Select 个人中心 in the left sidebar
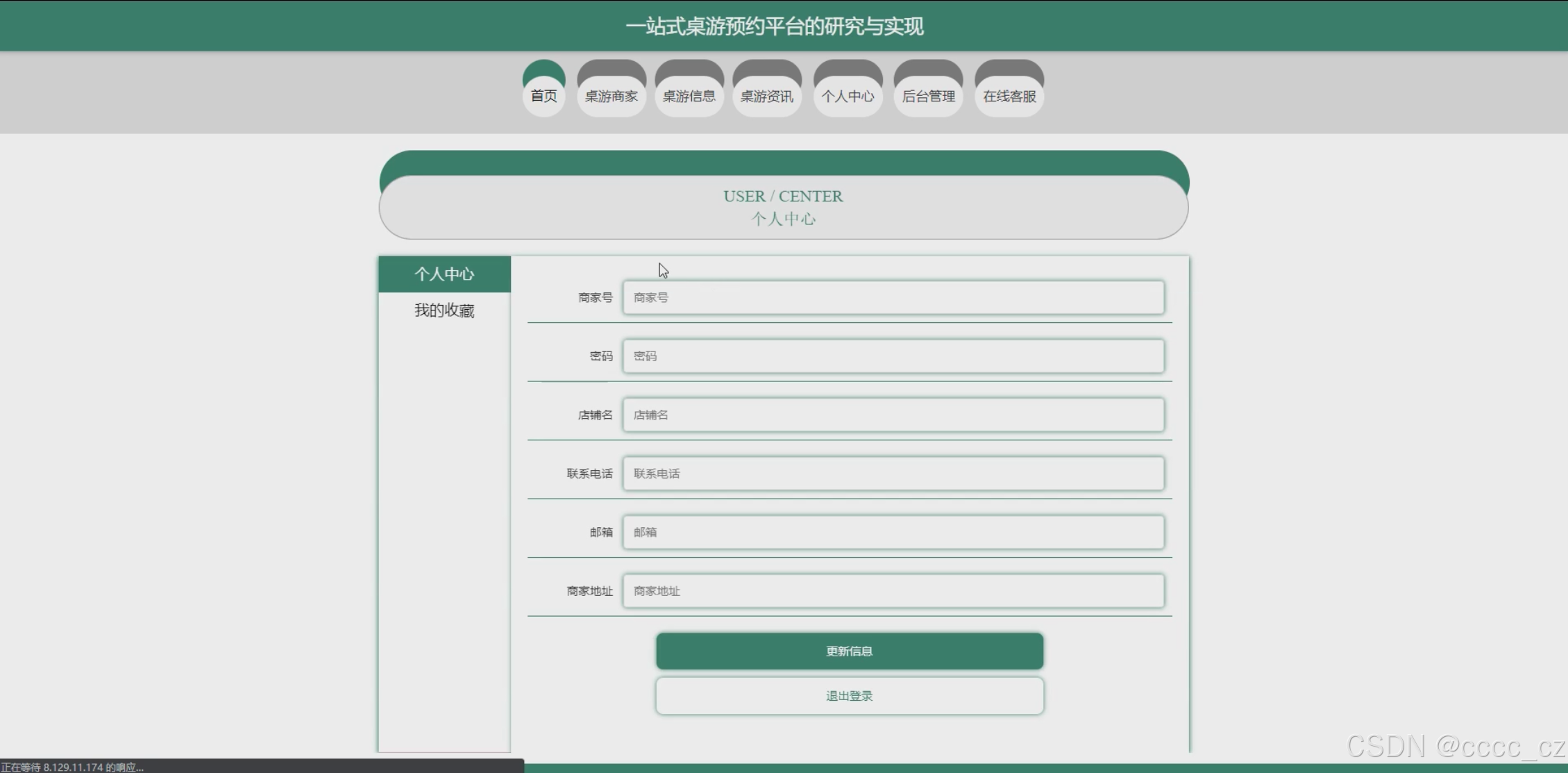Viewport: 1568px width, 773px height. click(x=444, y=274)
